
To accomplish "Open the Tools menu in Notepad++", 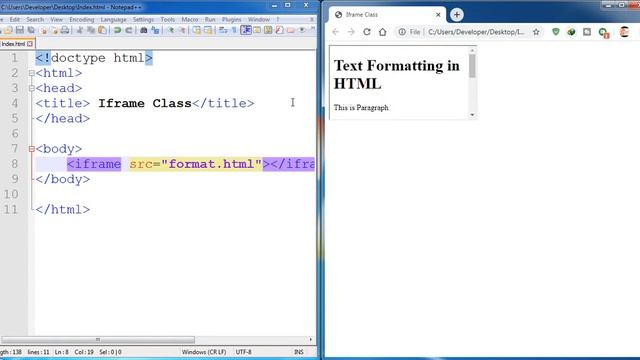I will 167,19.
